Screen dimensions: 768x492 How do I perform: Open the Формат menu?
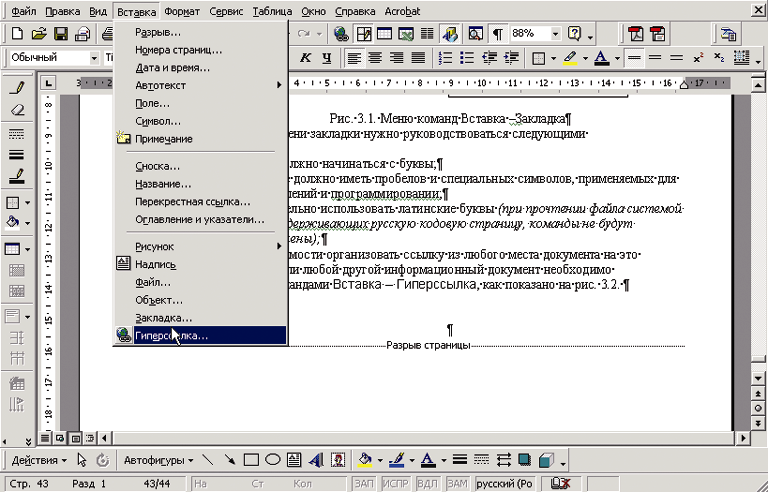[182, 11]
